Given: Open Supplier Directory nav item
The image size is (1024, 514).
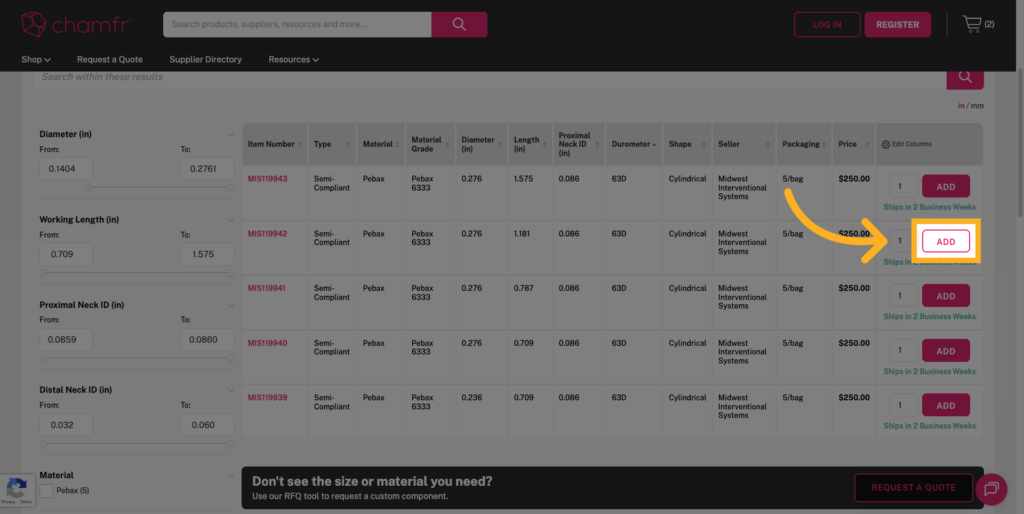Looking at the screenshot, I should click(206, 59).
